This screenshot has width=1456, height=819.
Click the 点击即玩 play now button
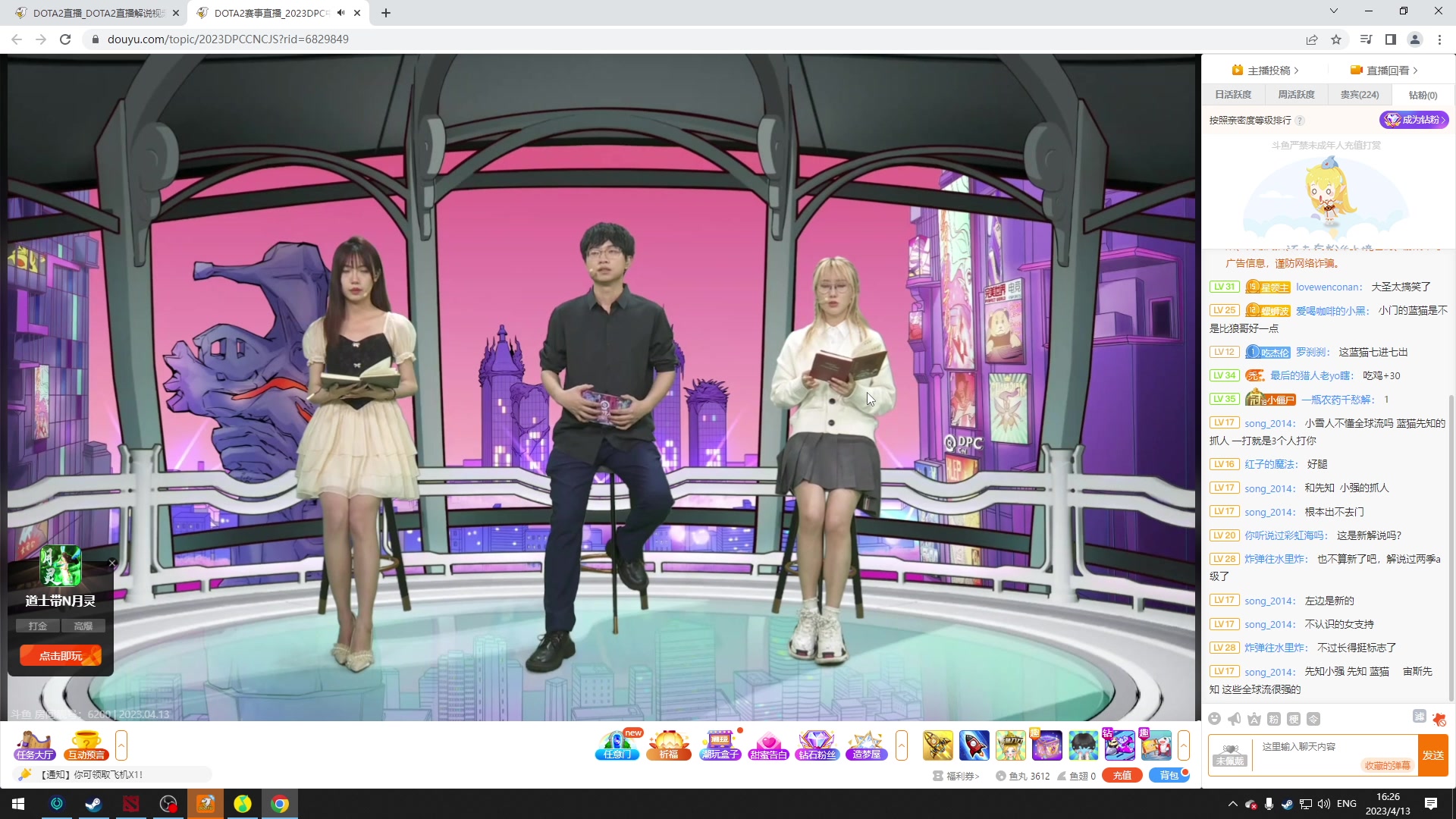point(61,656)
